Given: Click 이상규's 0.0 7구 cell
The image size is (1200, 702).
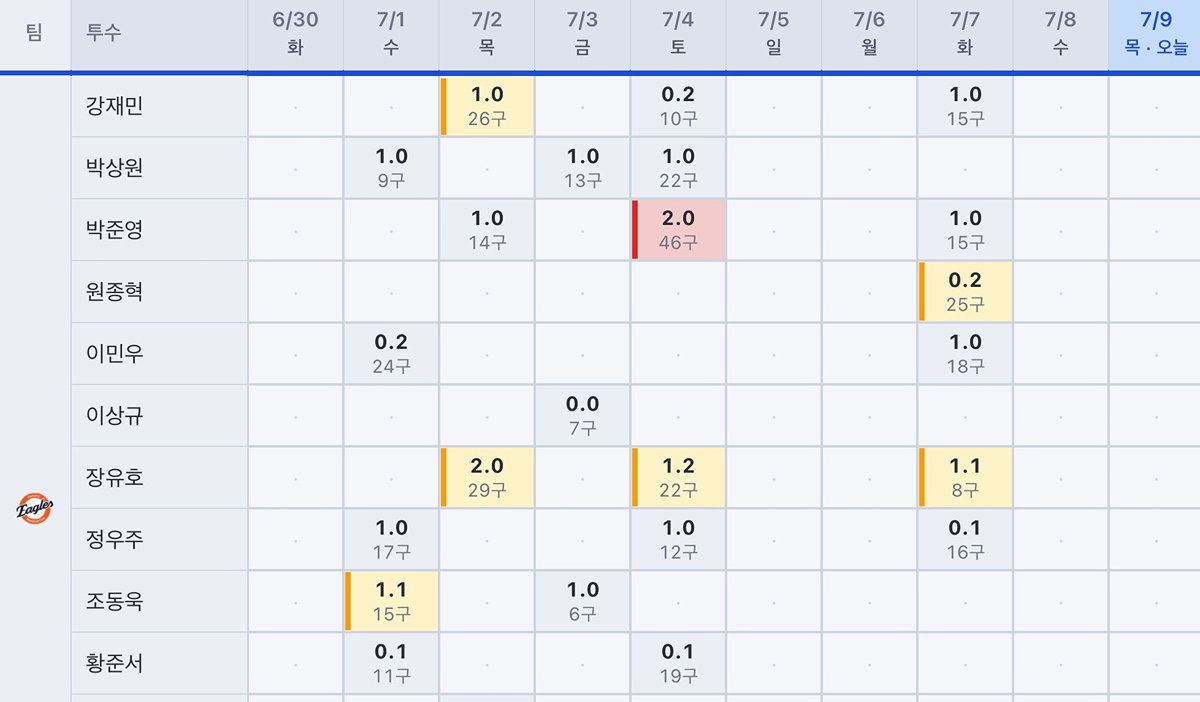Looking at the screenshot, I should 582,416.
